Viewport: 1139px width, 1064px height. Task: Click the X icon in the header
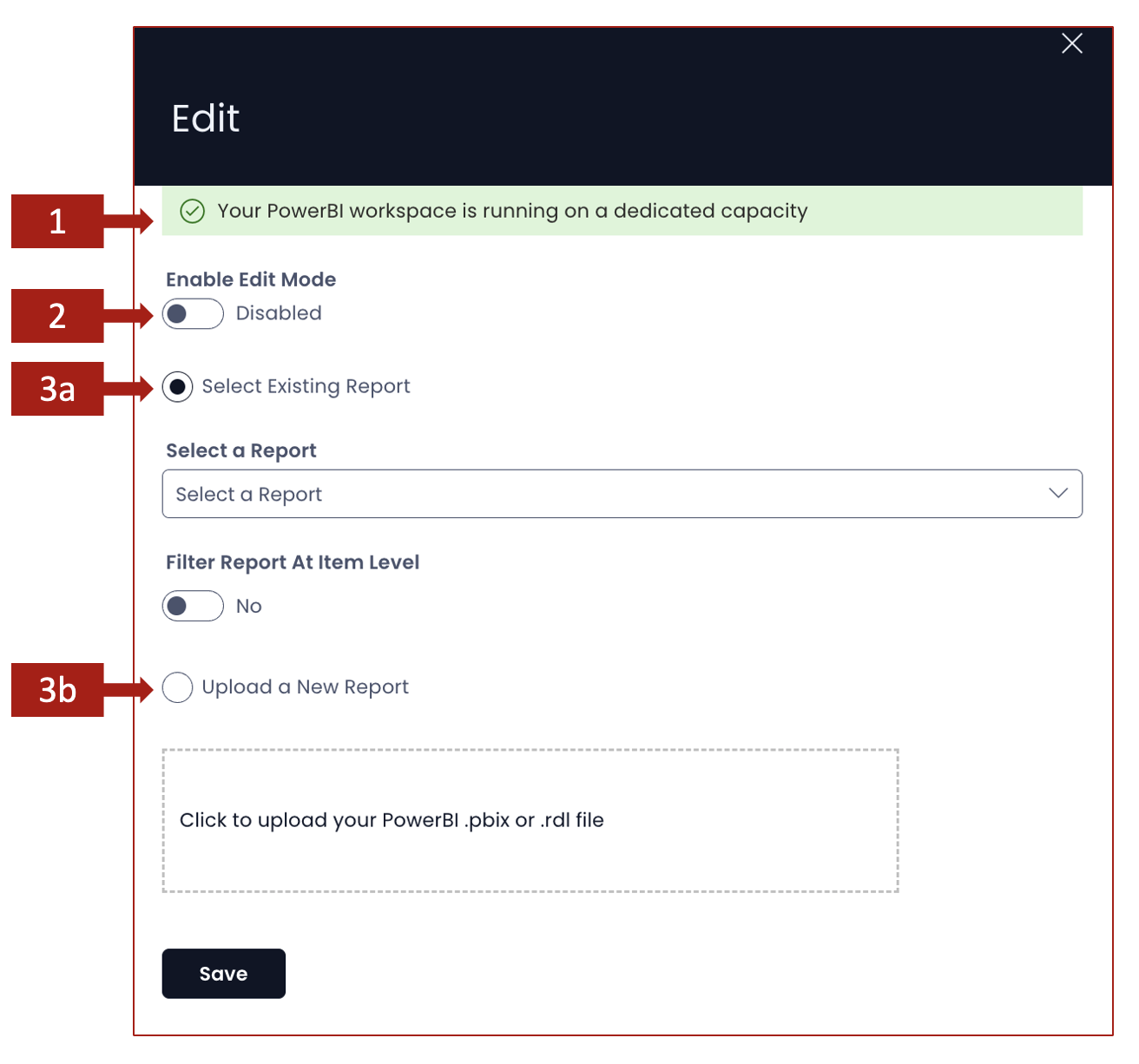1072,43
